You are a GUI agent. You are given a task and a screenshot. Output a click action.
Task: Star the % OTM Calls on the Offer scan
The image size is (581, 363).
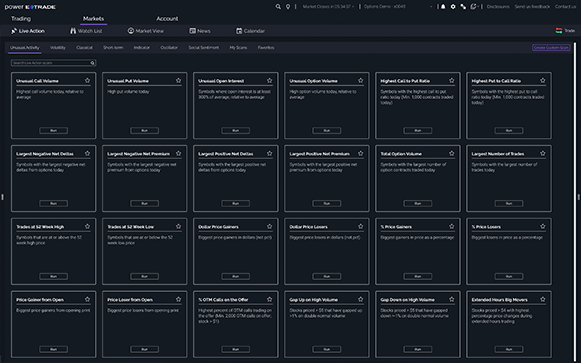pos(269,299)
